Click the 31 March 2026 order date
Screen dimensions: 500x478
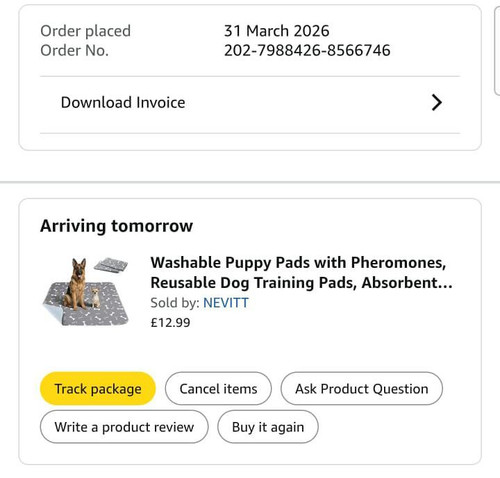click(x=277, y=31)
